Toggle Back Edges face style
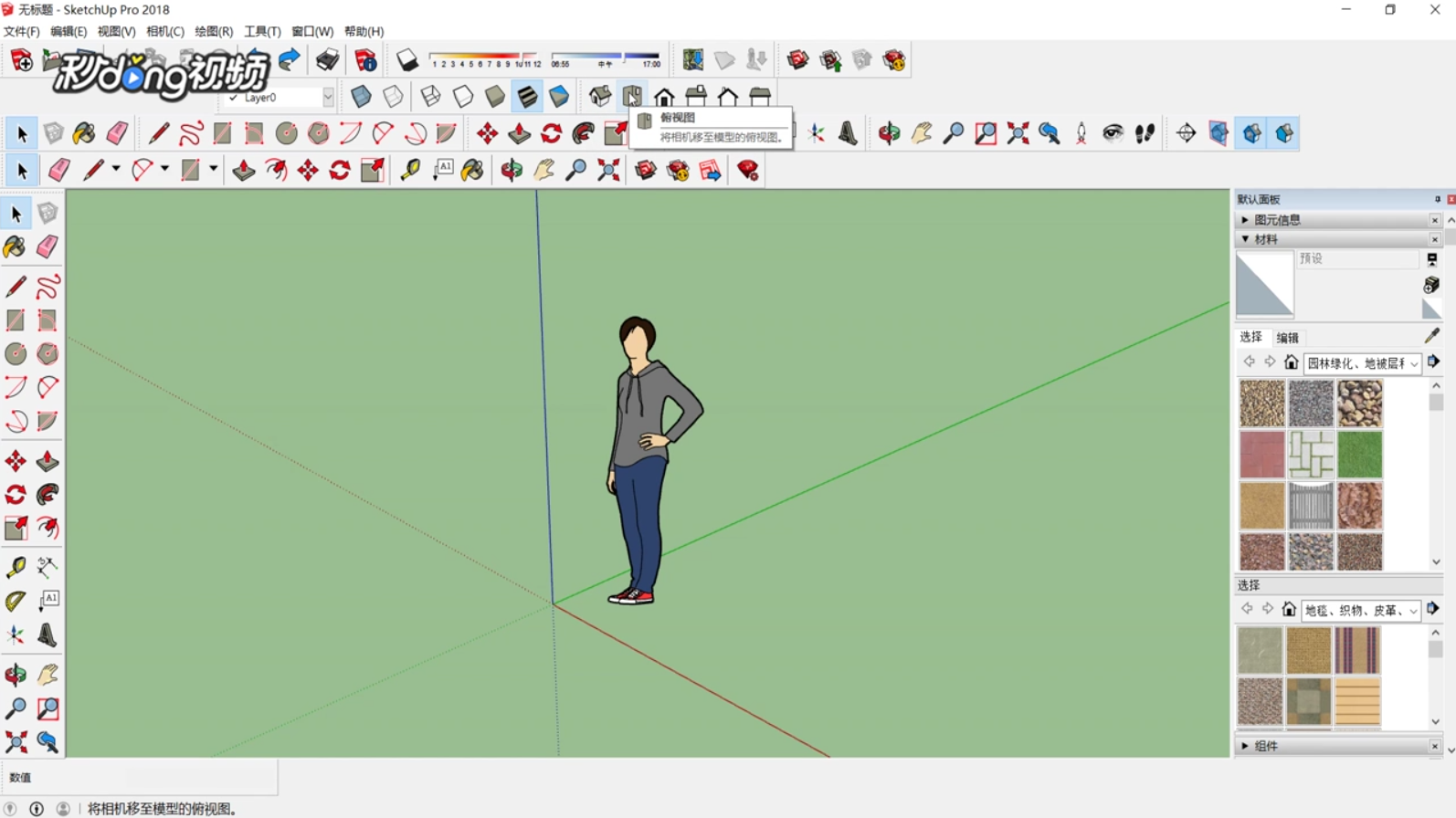 click(393, 96)
